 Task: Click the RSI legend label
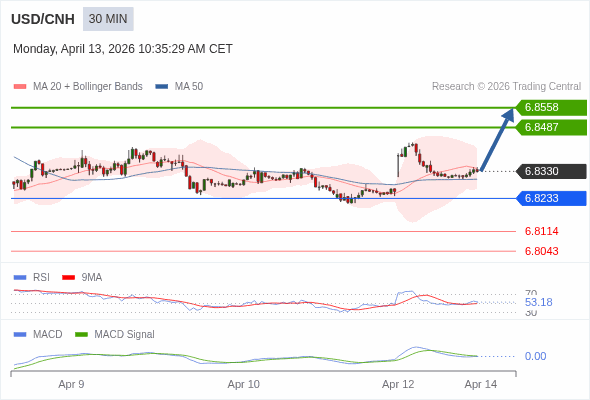(41, 277)
